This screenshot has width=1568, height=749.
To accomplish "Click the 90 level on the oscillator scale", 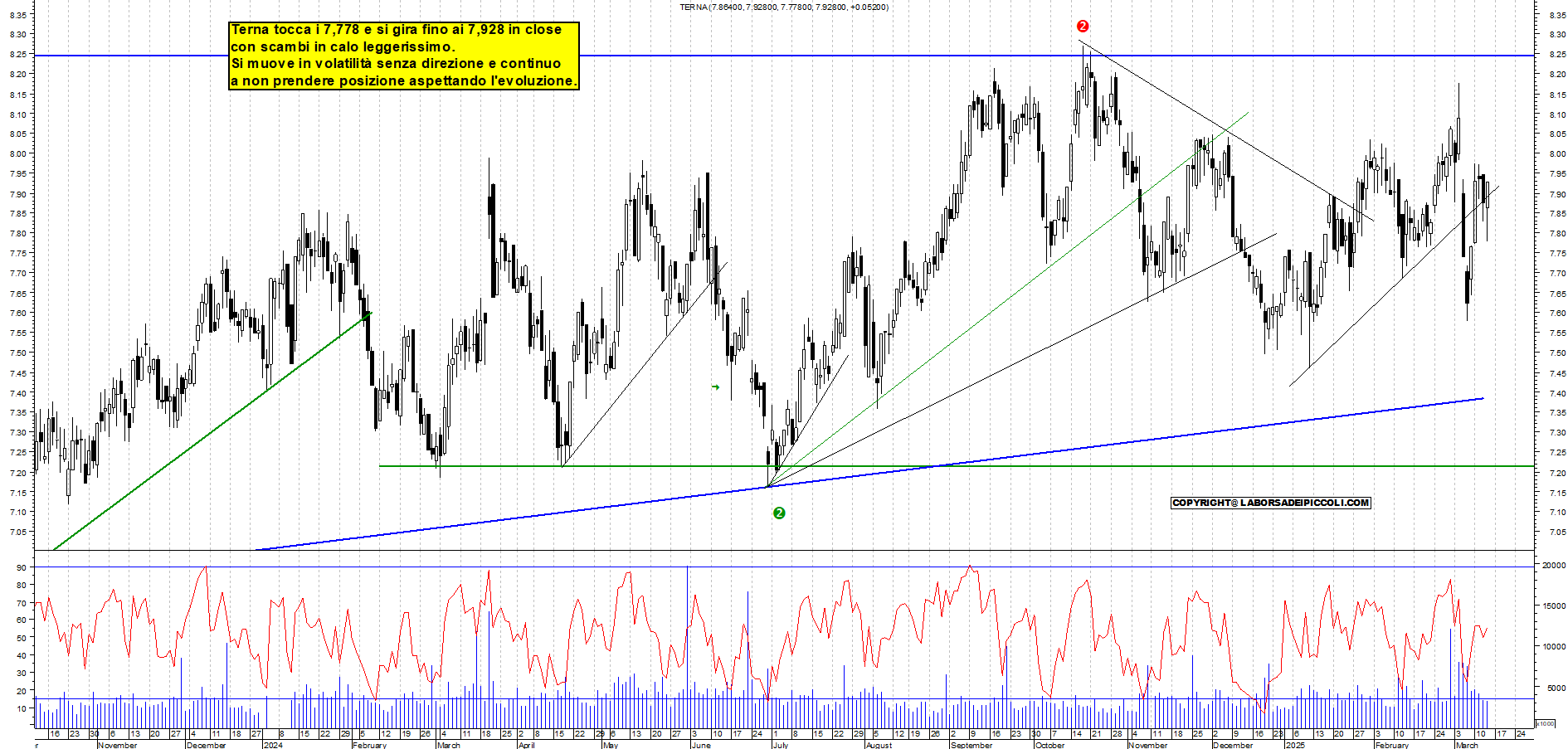I will point(21,567).
